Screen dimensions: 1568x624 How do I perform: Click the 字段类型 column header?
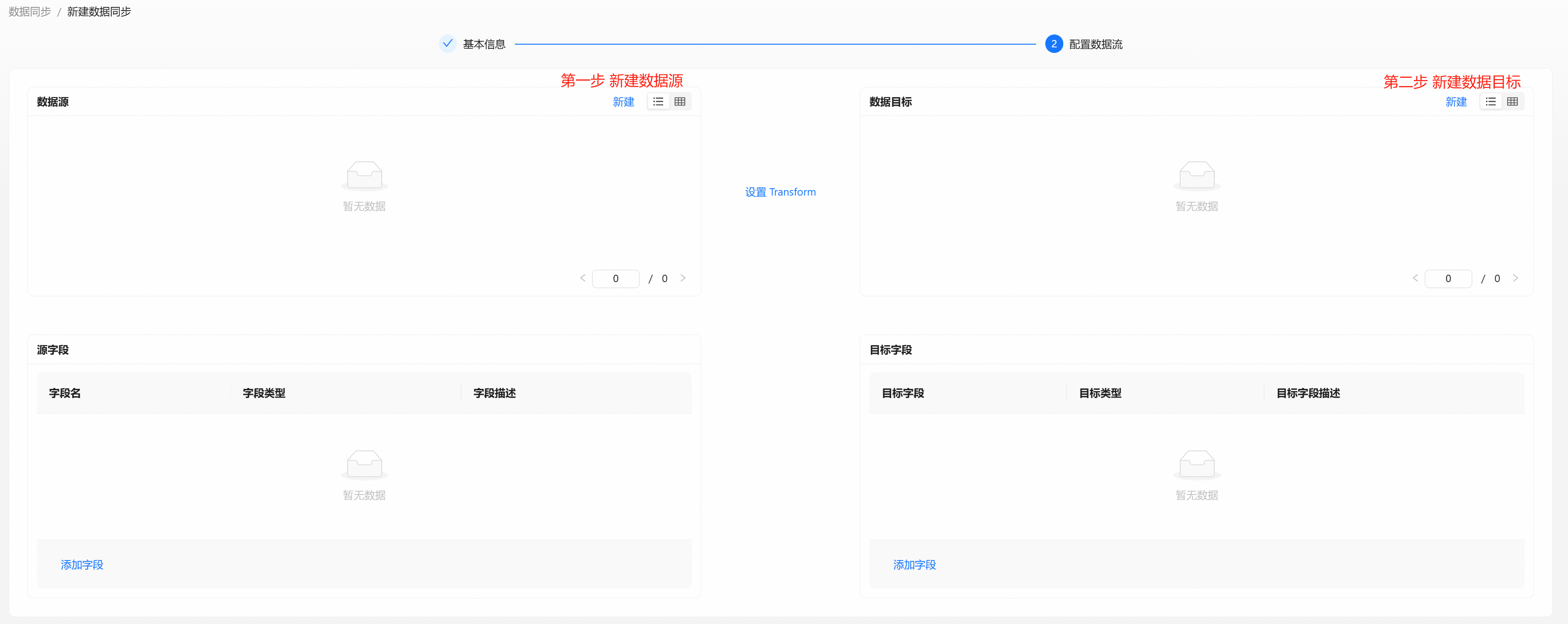coord(264,393)
